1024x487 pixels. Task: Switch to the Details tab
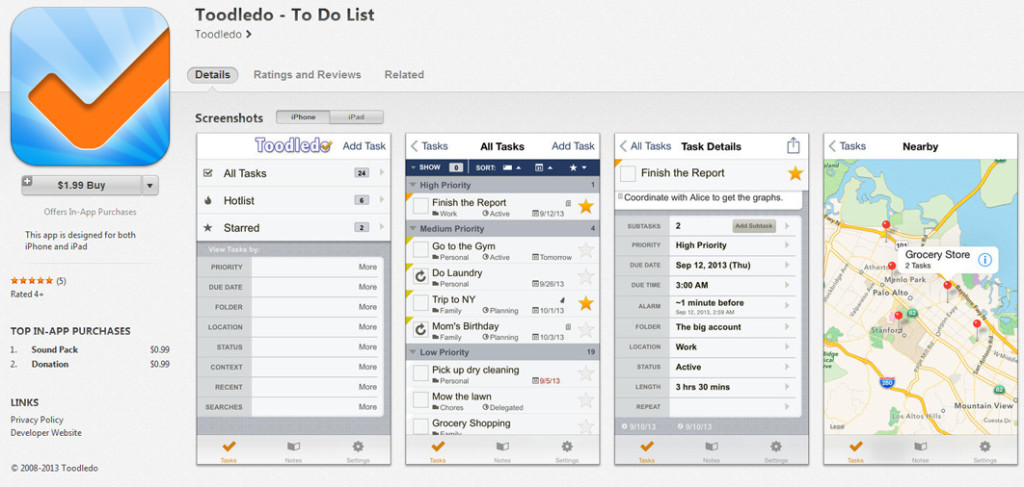pyautogui.click(x=212, y=74)
